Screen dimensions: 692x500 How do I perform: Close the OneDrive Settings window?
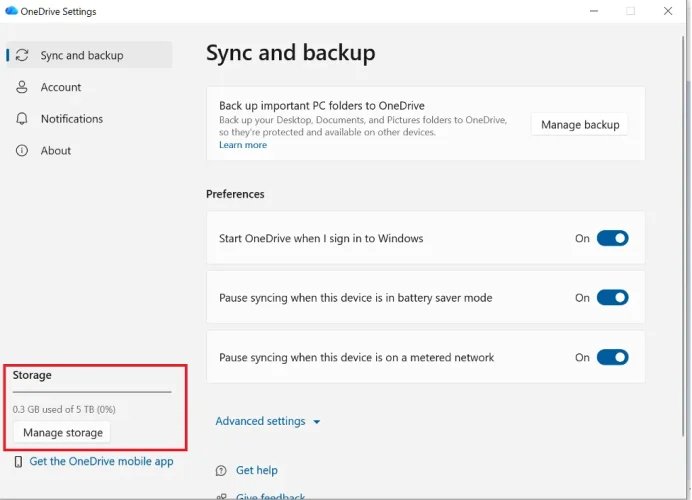click(x=668, y=11)
